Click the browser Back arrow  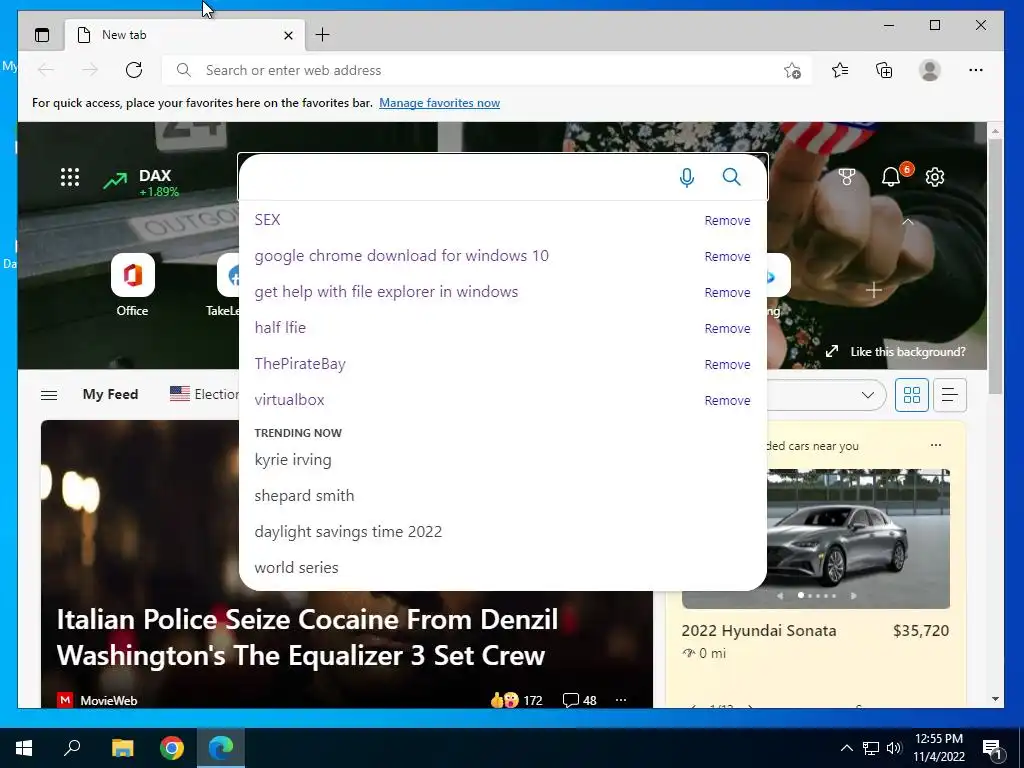click(x=46, y=70)
